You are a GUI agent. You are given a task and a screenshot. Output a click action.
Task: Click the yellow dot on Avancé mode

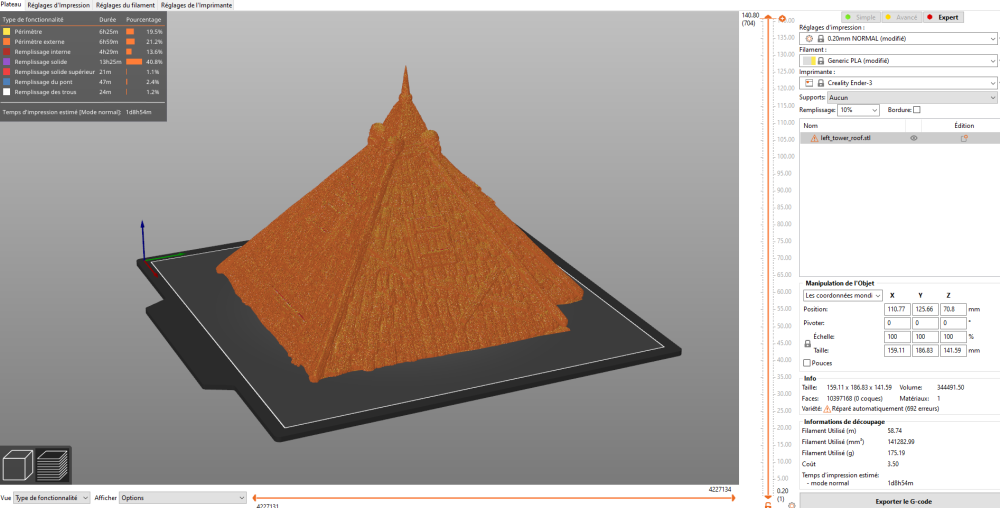click(888, 17)
